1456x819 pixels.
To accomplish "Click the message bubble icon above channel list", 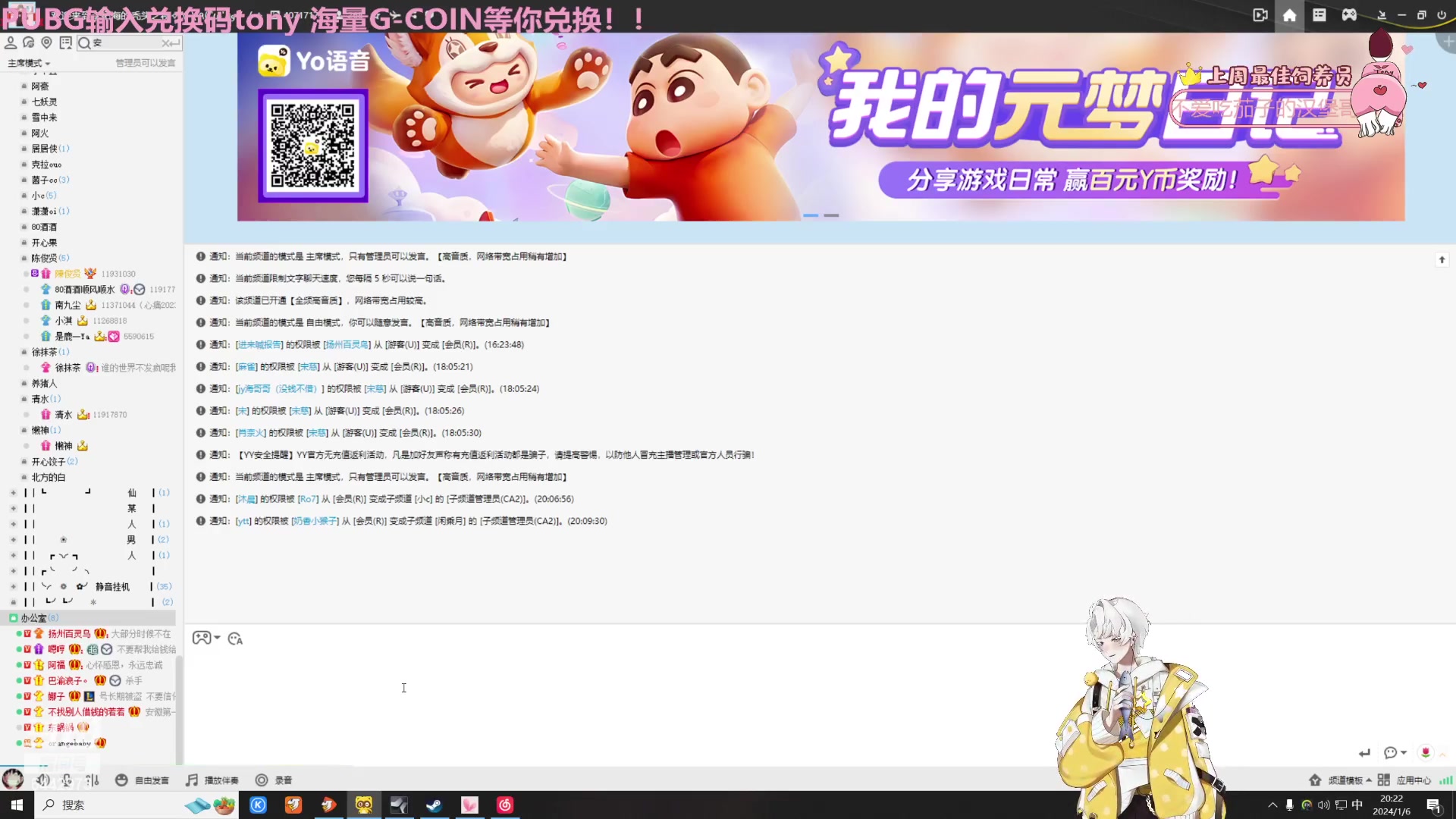I will click(29, 42).
